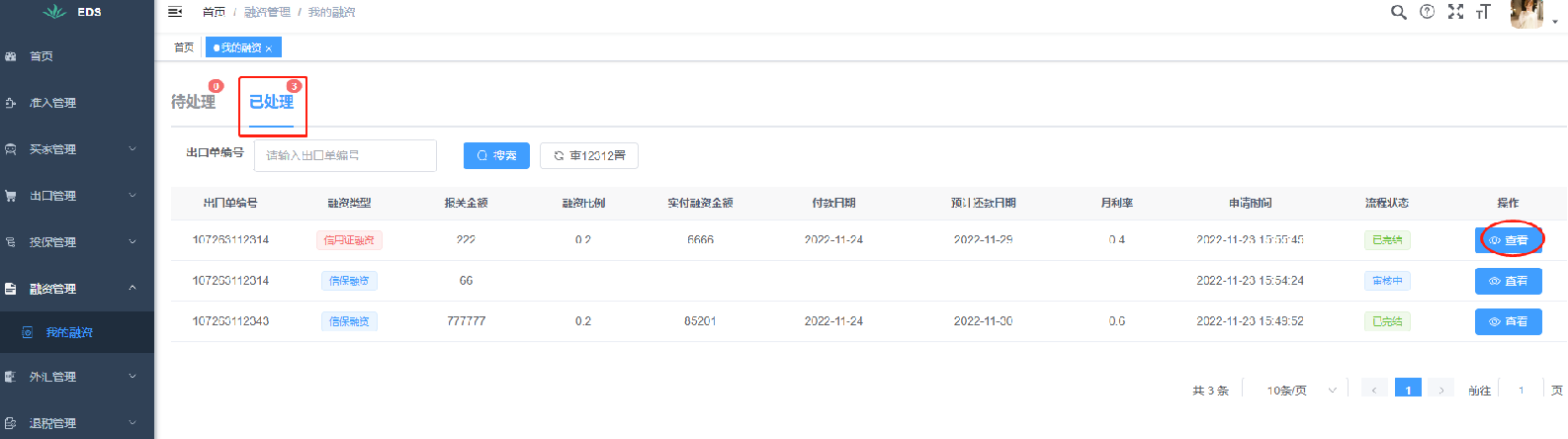Go to next page arrow in pagination
The height and width of the screenshot is (439, 1568).
pos(1441,391)
